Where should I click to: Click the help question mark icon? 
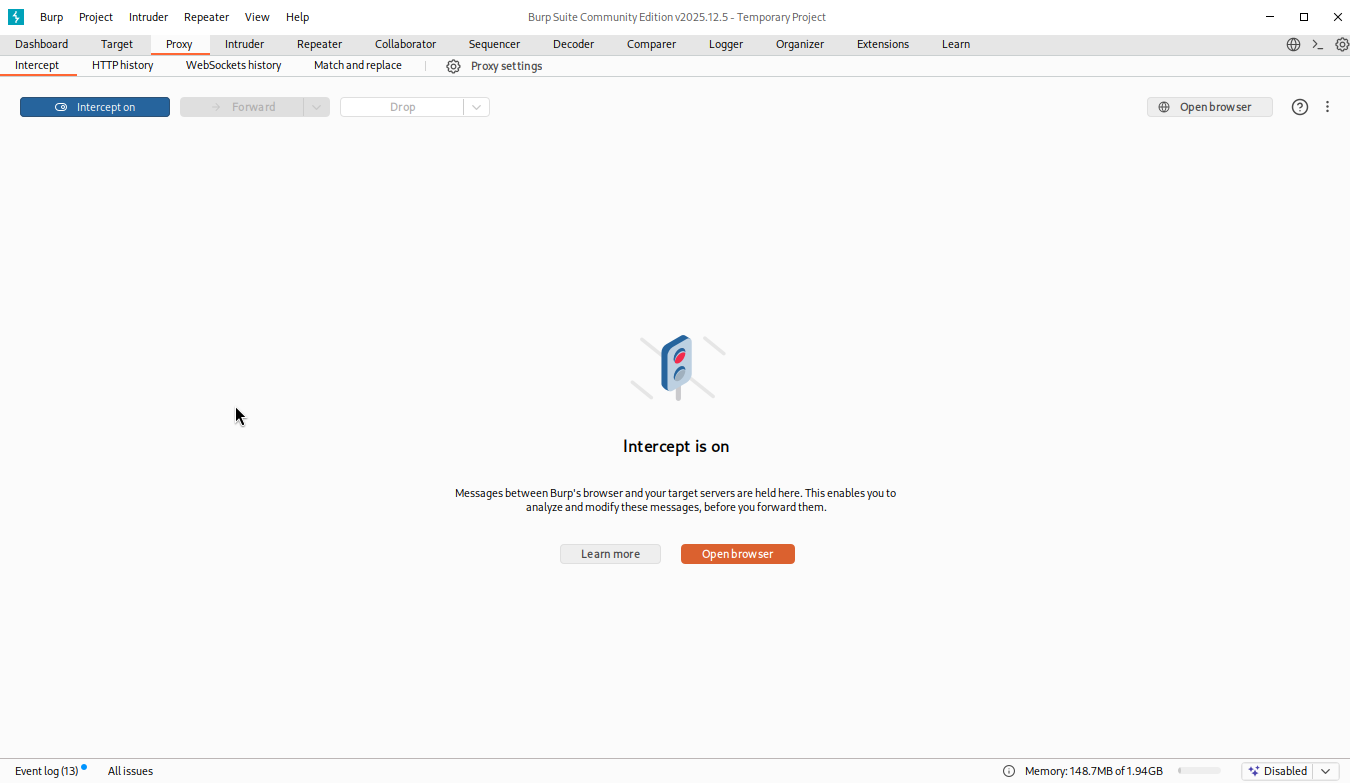(1299, 107)
